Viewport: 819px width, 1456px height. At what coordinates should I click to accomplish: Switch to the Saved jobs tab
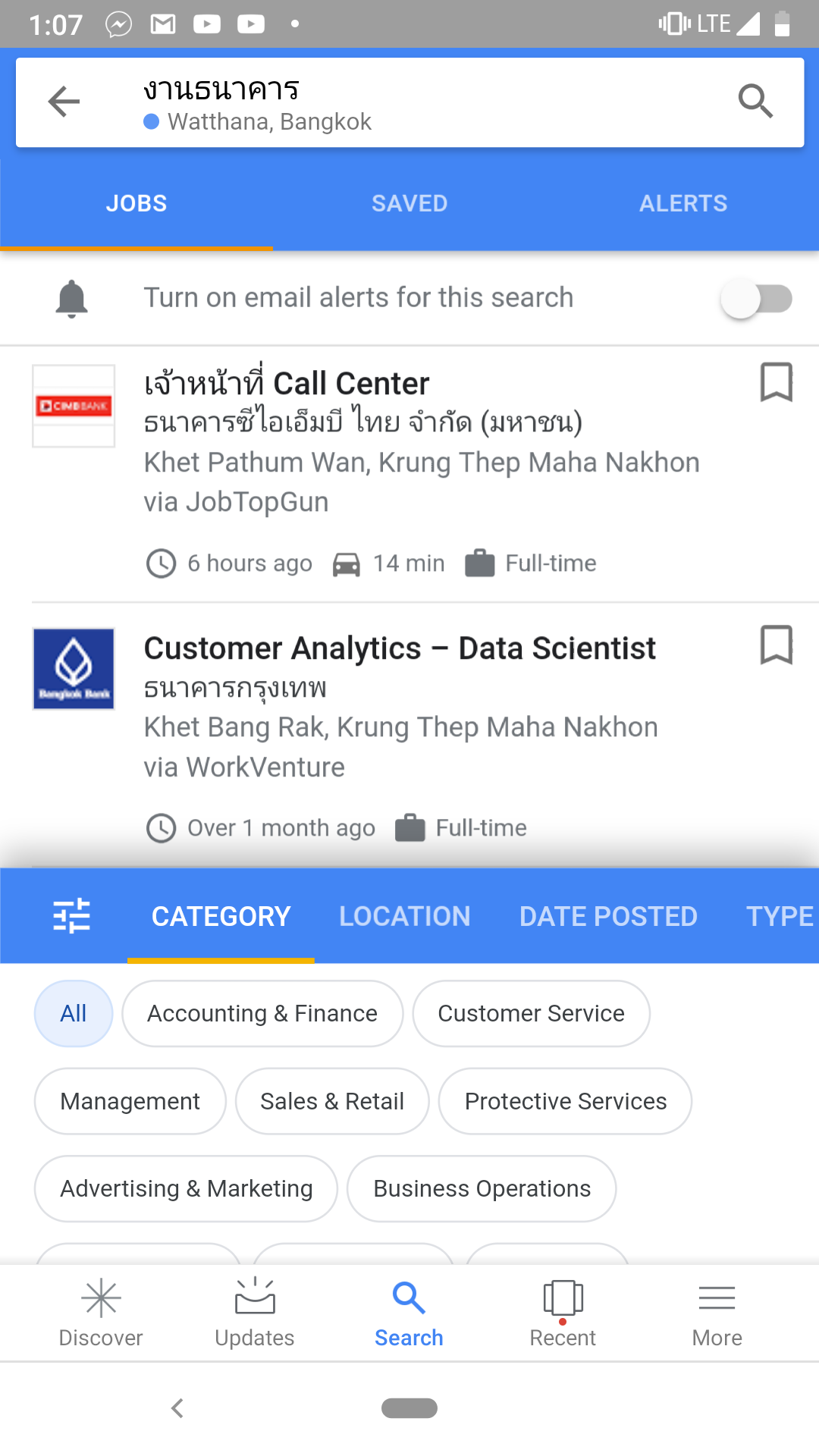point(409,203)
